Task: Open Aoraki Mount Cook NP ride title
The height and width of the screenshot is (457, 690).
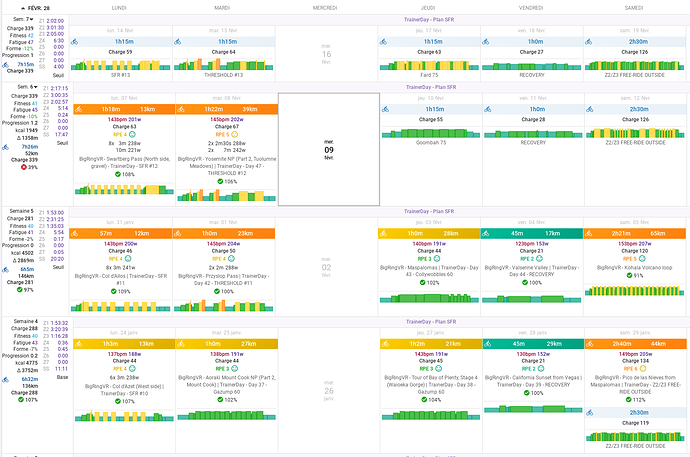Action: click(x=227, y=384)
